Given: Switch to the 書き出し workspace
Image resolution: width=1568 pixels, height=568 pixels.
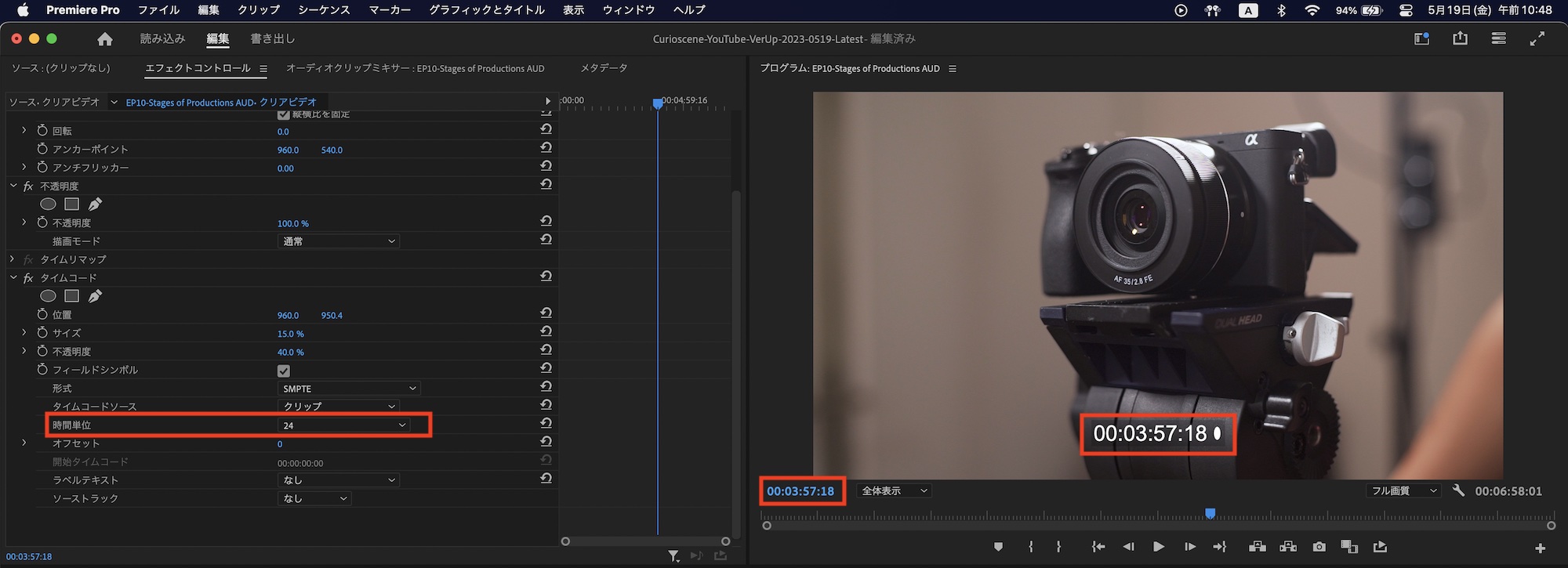Looking at the screenshot, I should pyautogui.click(x=272, y=38).
